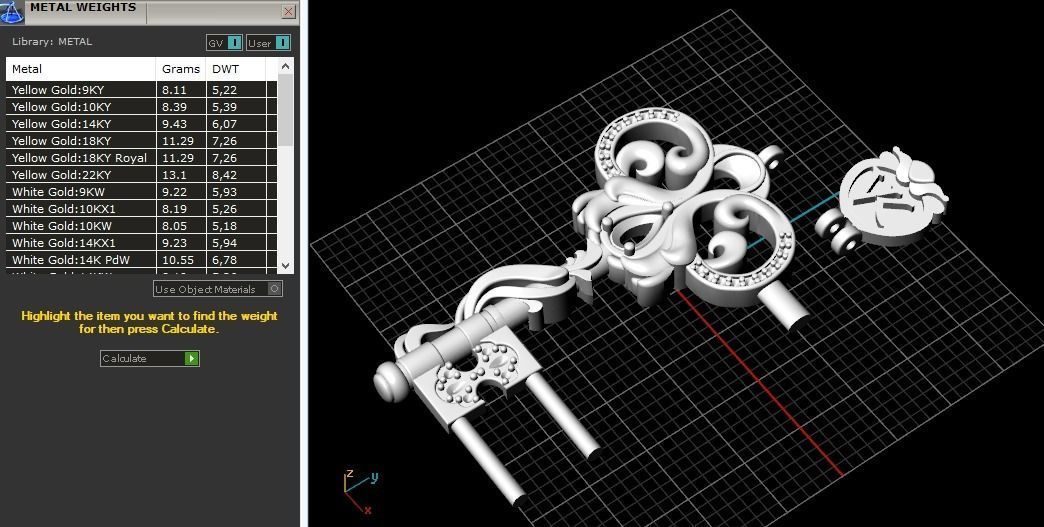Select the White Gold:9KW row
Viewport: 1044px width, 527px height.
click(x=141, y=192)
